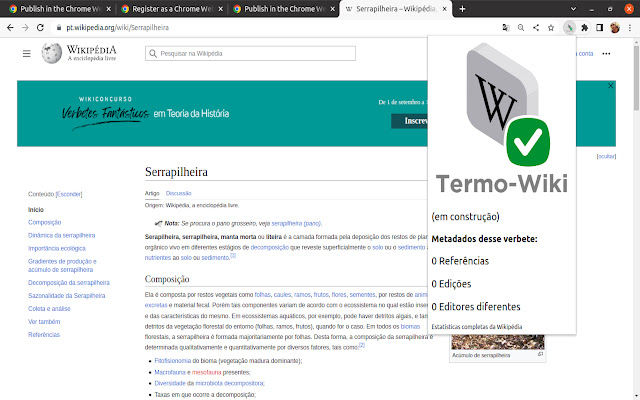Open Wikipedia's hamburger main menu
Screen dimensions: 640x400
(27, 53)
